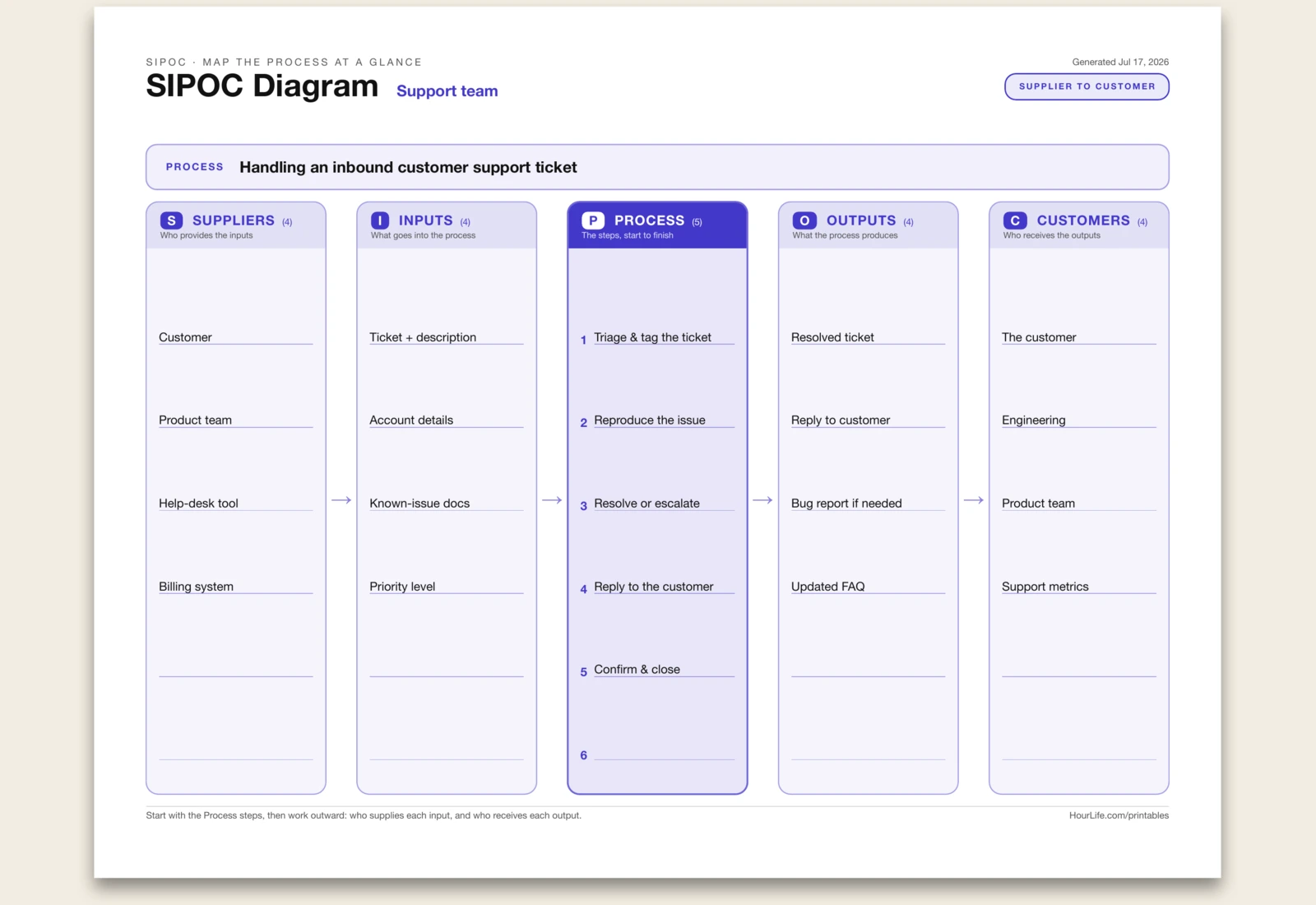Viewport: 1316px width, 905px height.
Task: Open the HourLife.com/printables link
Action: pyautogui.click(x=1119, y=815)
